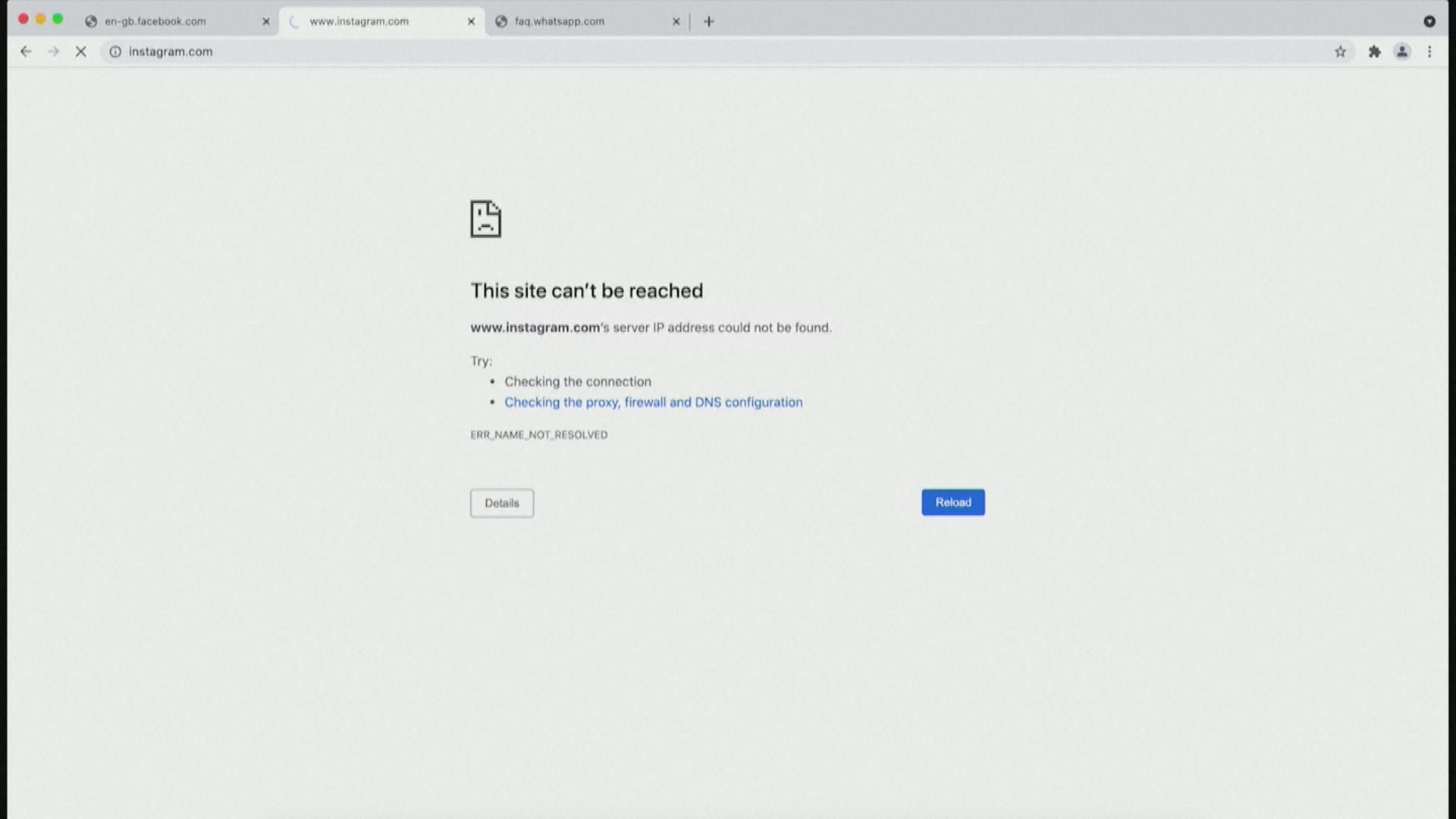Viewport: 1456px width, 819px height.
Task: Click the profile dropdown circle at top right
Action: 1429,21
